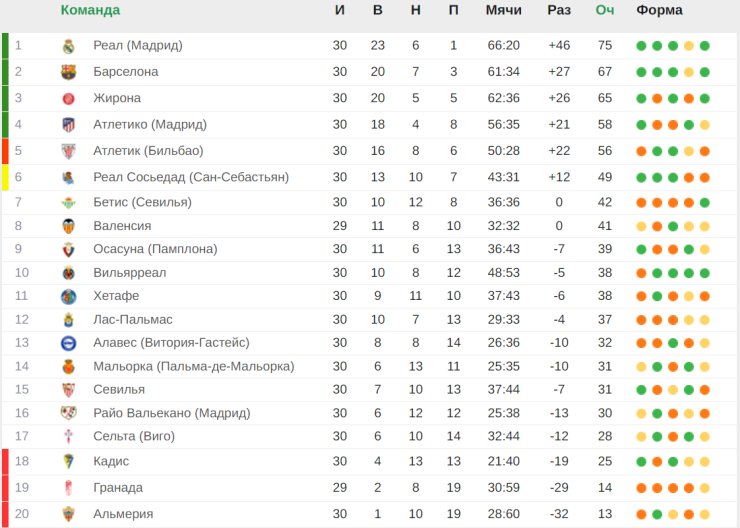The image size is (740, 528).
Task: Click the Cádiz crest icon
Action: [68, 461]
